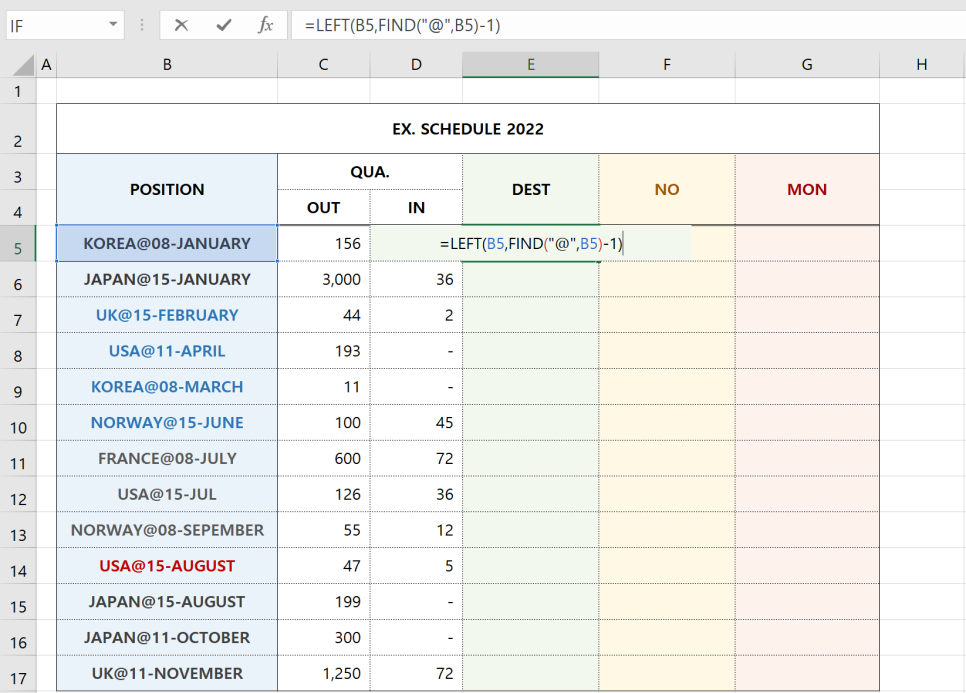Select cell JAPAN@15-AUGUST

pos(167,601)
